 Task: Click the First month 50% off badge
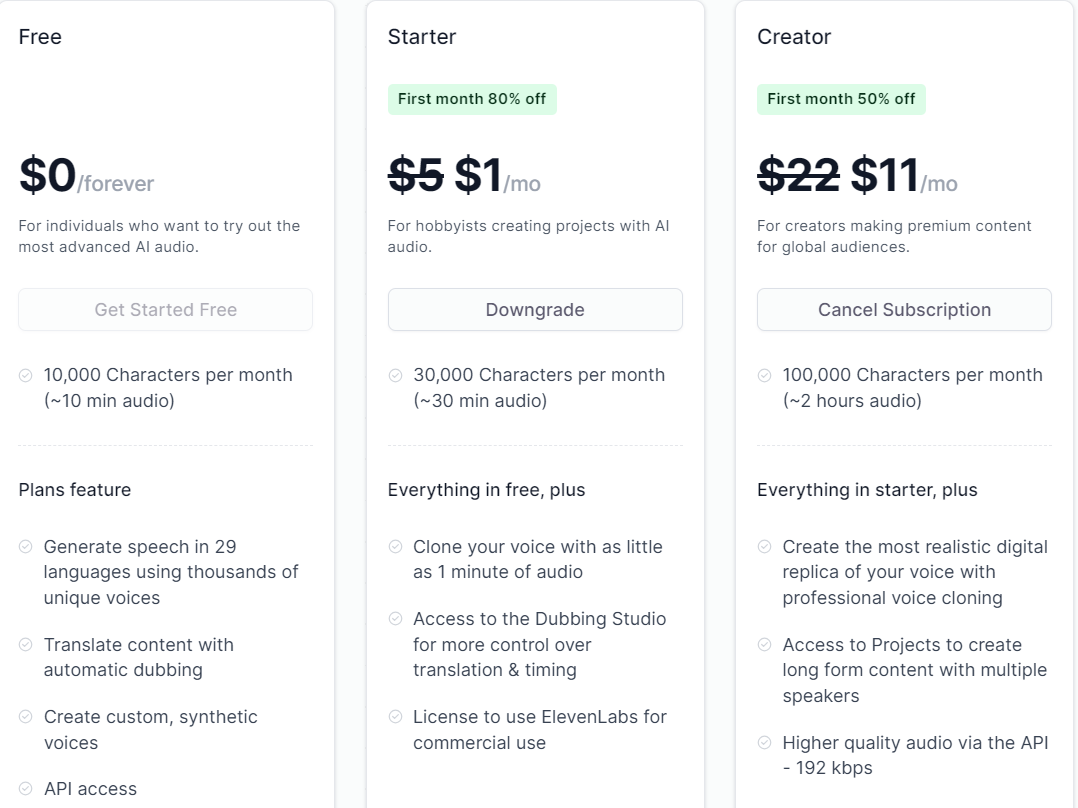(841, 99)
